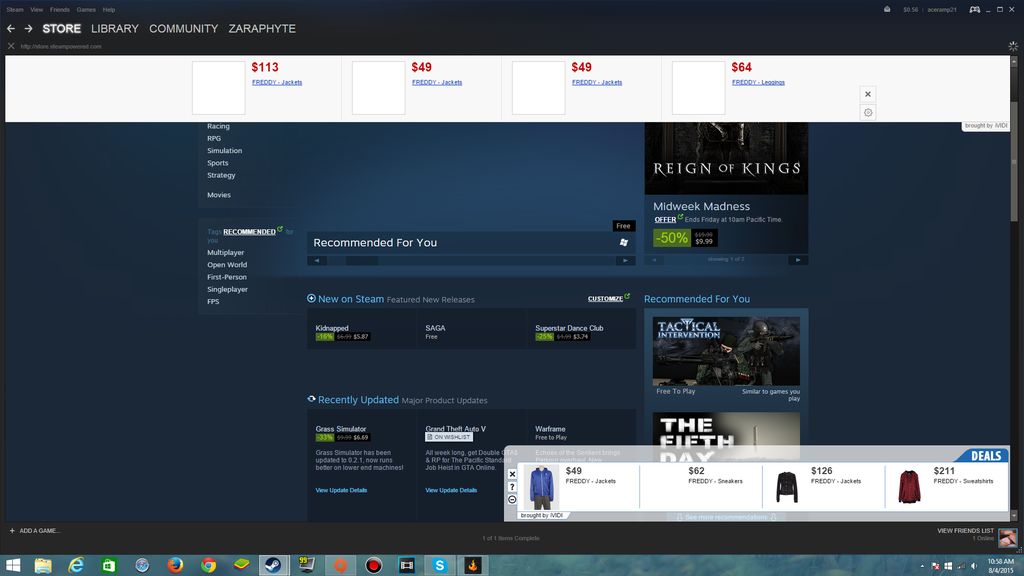Open the LIBRARY tab

(x=115, y=29)
